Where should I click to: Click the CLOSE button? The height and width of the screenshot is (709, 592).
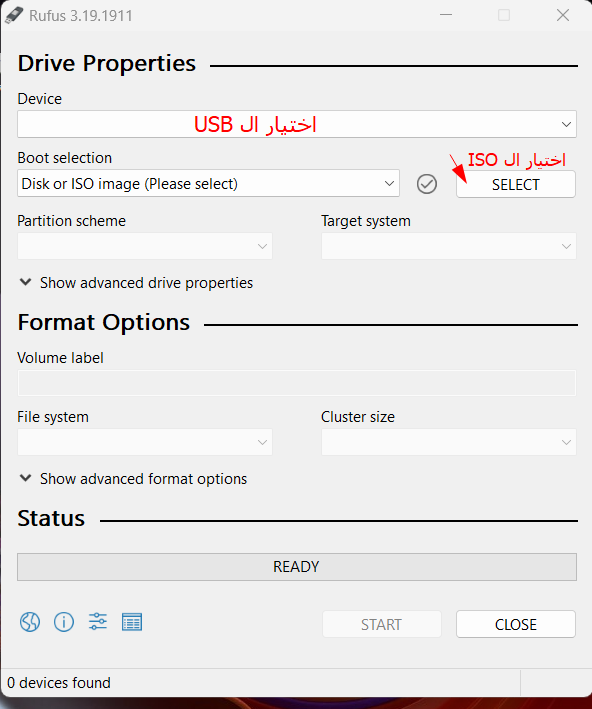tap(516, 624)
